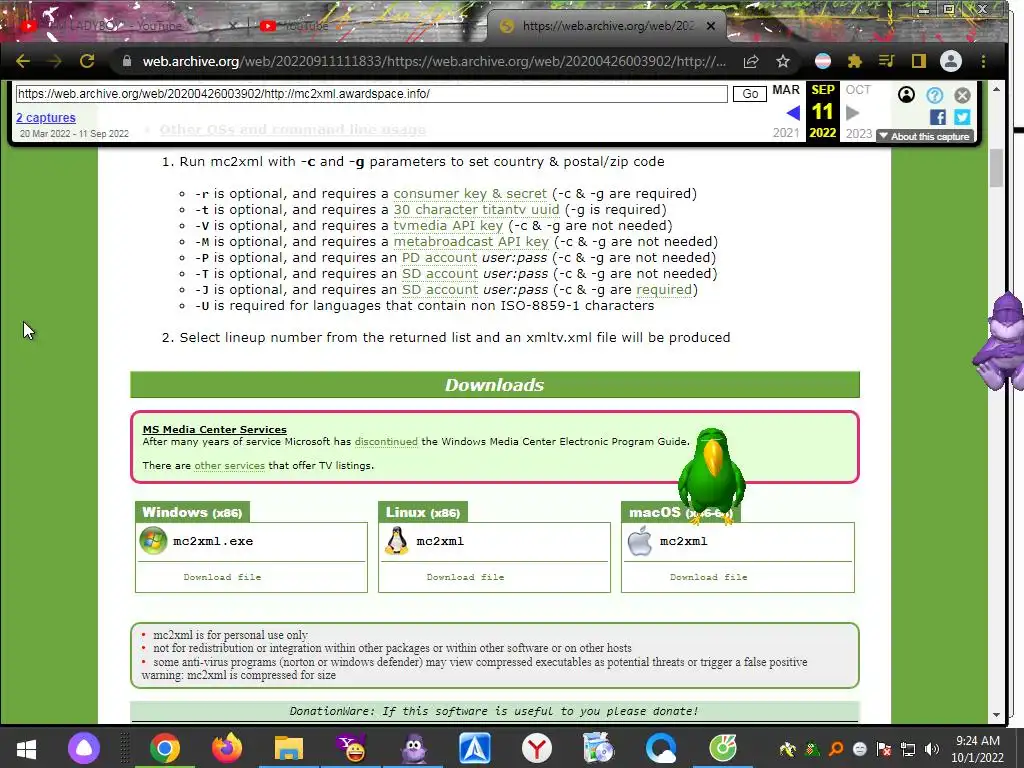Open the clock showing 9:24 AM
This screenshot has height=768, width=1024.
(977, 749)
